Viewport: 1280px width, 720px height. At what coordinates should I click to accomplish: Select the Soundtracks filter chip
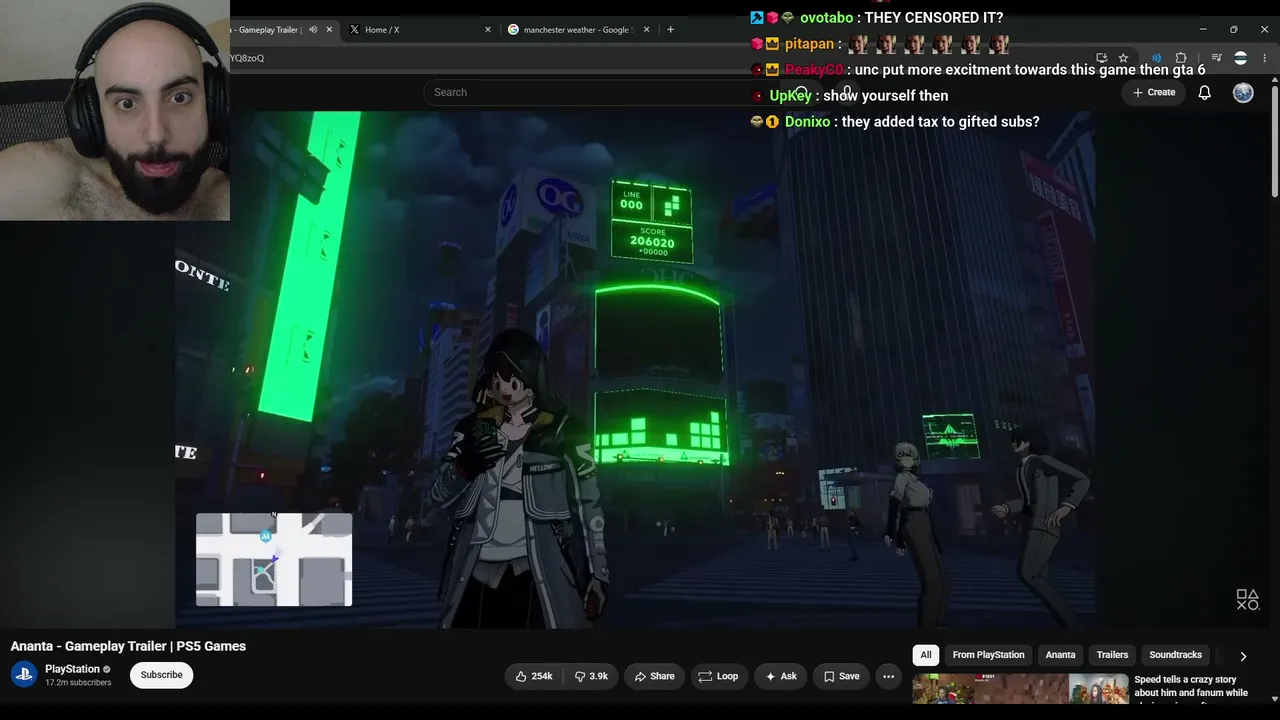pos(1175,655)
